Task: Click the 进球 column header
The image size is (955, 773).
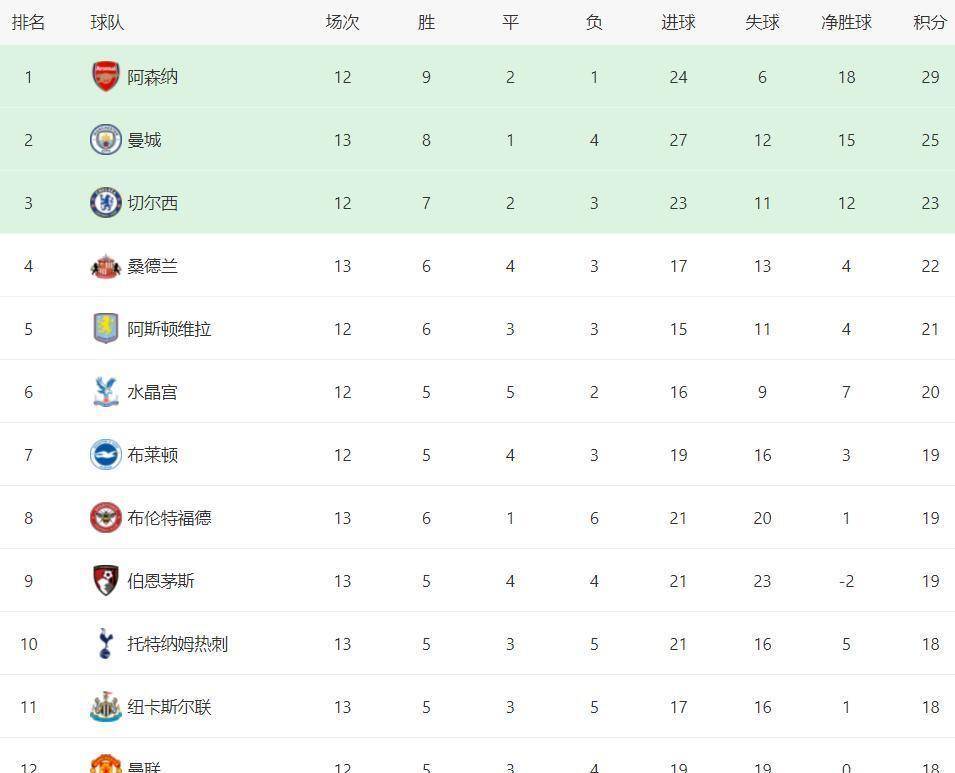Action: (x=678, y=22)
